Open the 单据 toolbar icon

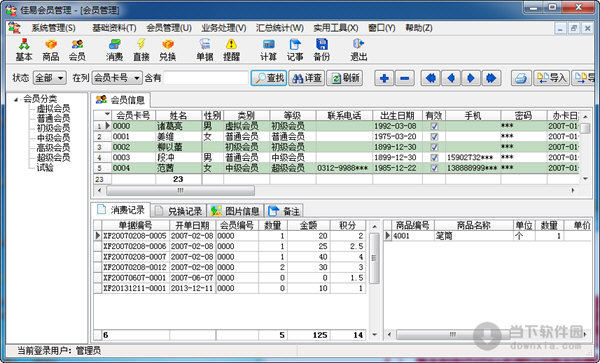(x=205, y=50)
